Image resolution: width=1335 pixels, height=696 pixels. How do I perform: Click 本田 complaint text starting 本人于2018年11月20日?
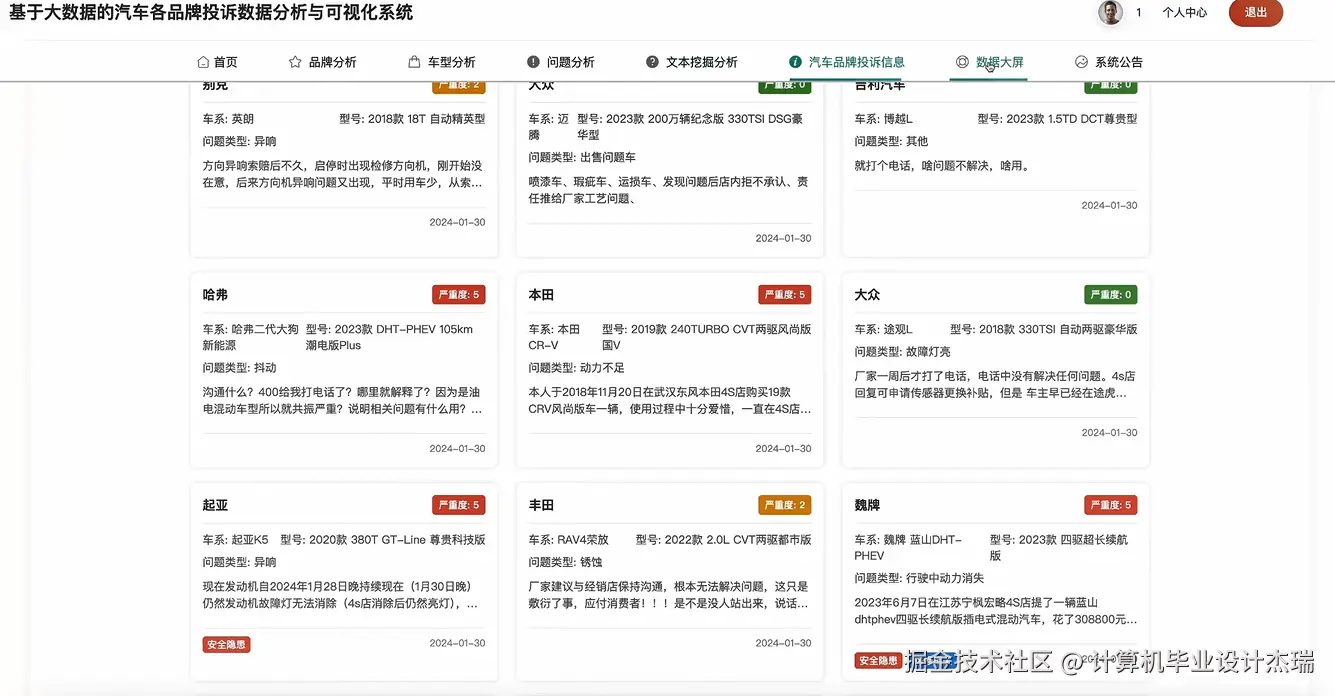pyautogui.click(x=669, y=401)
